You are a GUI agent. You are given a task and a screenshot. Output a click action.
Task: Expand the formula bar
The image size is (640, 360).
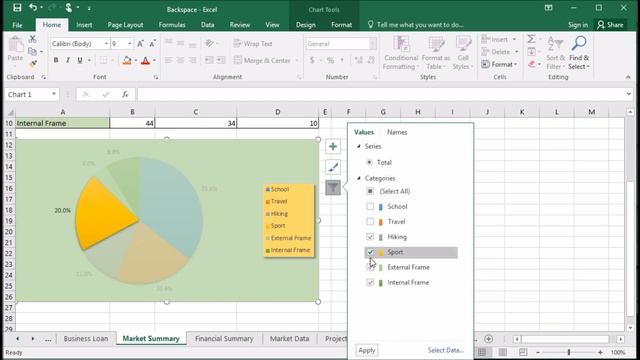coord(629,94)
